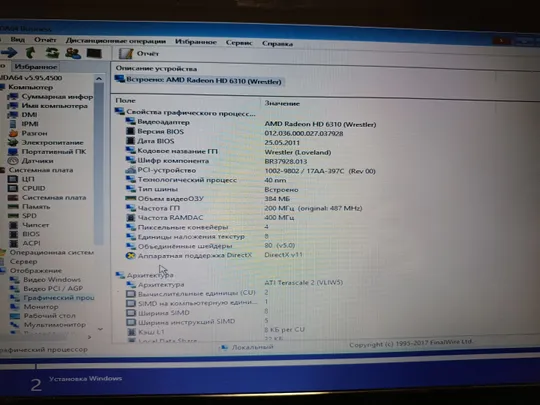Select the ACPI tree item
This screenshot has width=540, height=405.
point(25,243)
